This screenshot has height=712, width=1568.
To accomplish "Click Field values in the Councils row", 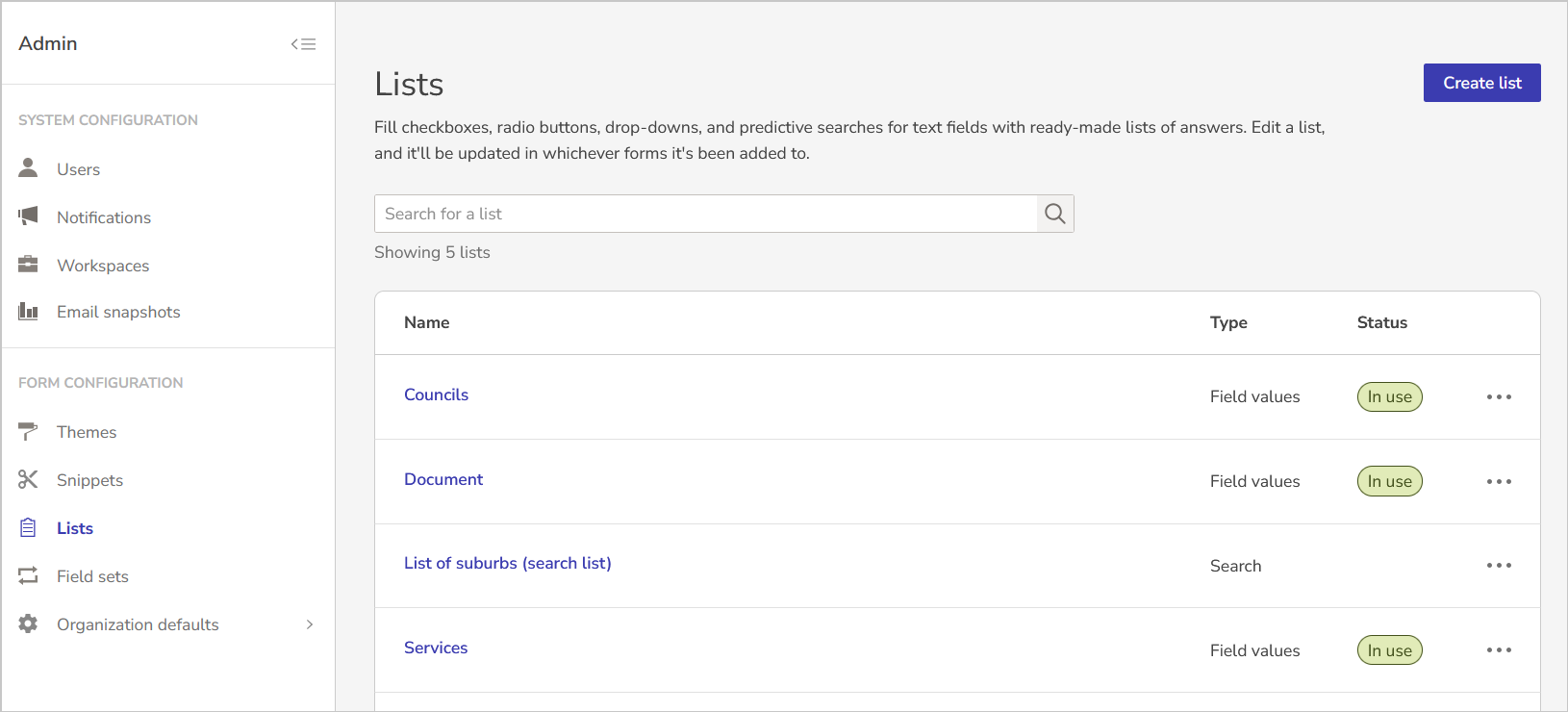I will (x=1254, y=396).
